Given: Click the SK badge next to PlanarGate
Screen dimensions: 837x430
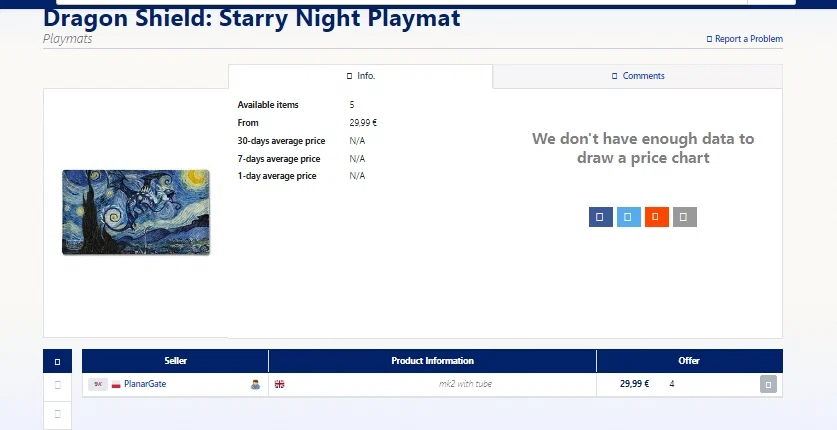Looking at the screenshot, I should tap(98, 384).
